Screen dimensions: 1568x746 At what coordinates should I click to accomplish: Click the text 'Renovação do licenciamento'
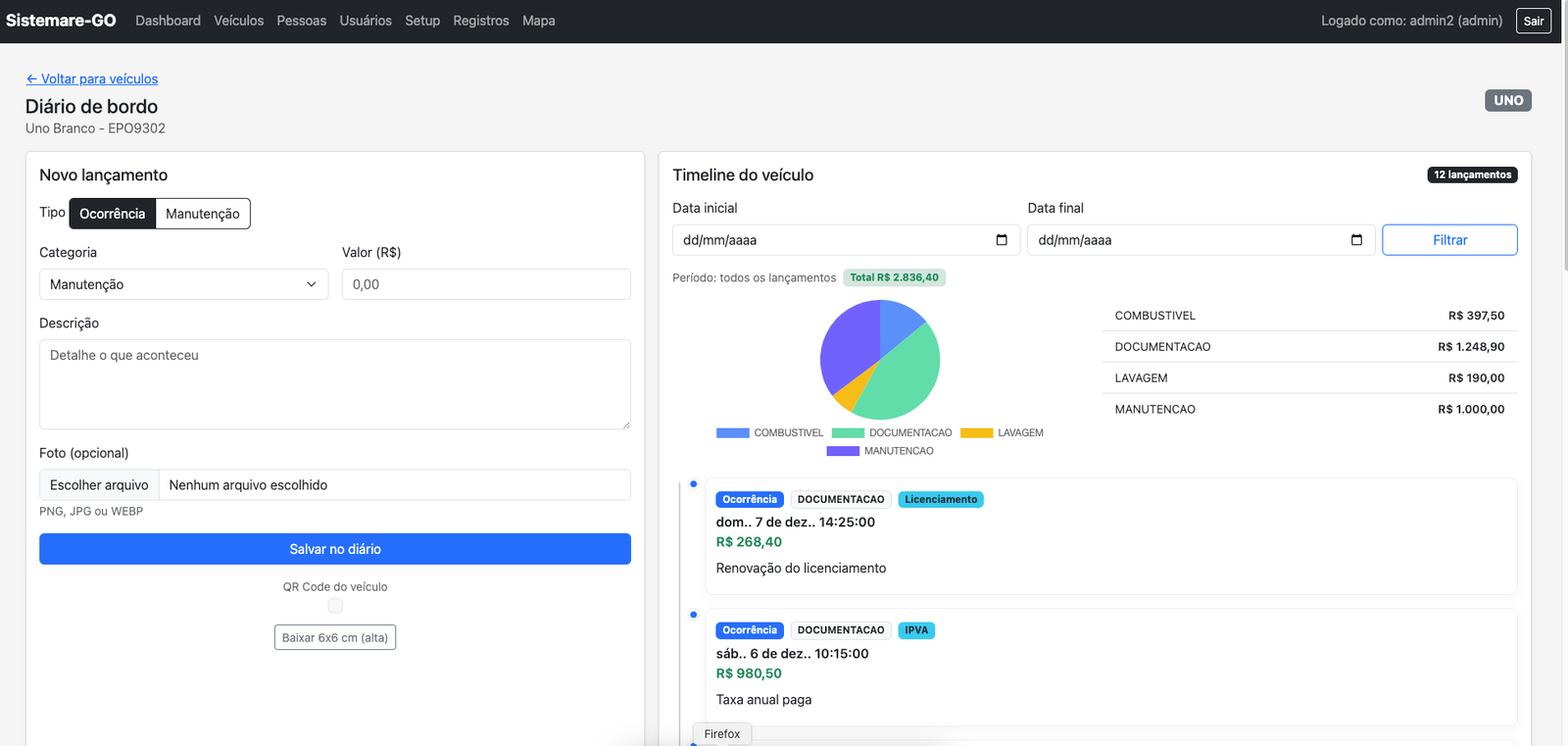(x=801, y=569)
